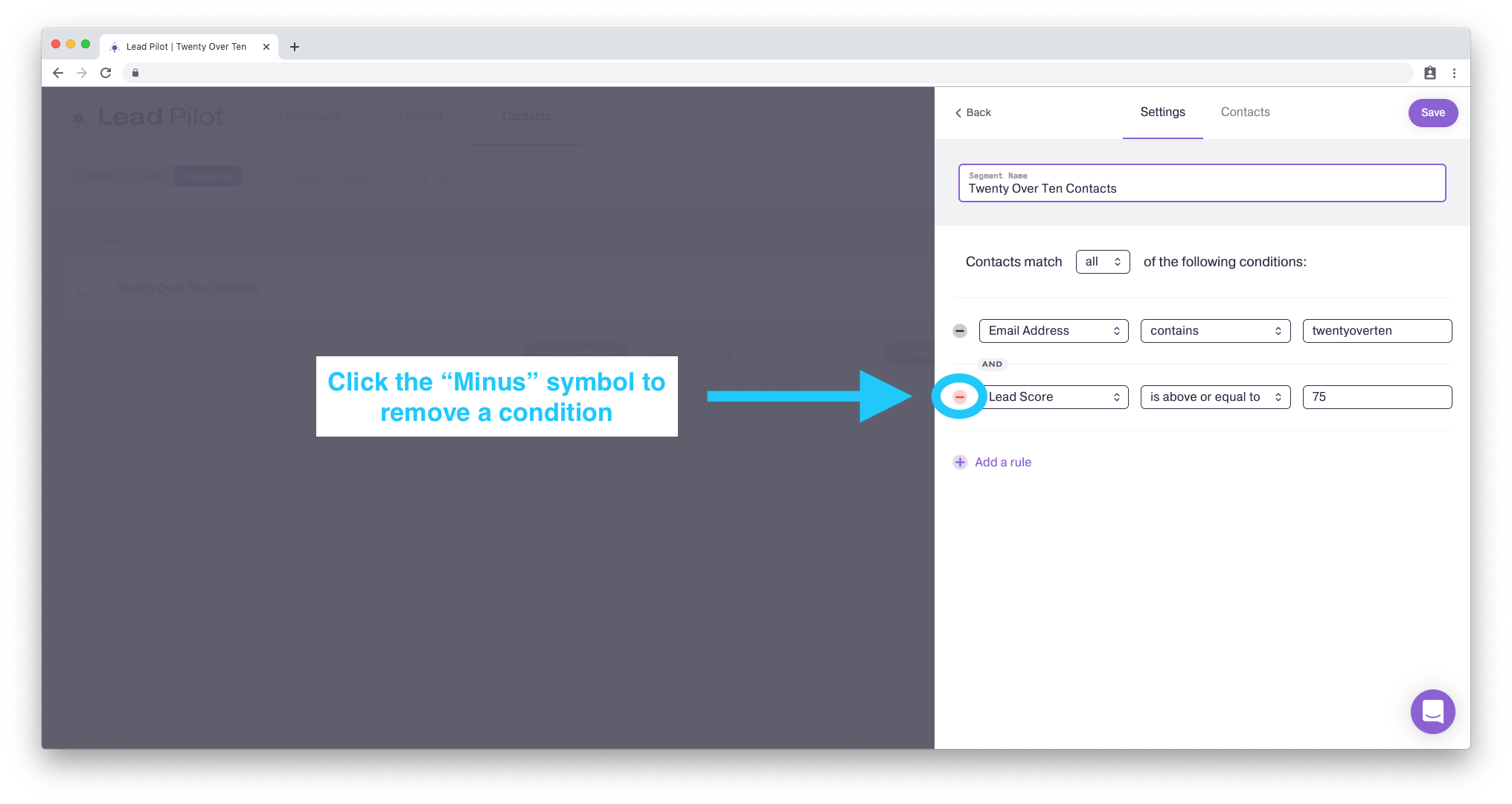
Task: Open the contains operator dropdown
Action: click(x=1215, y=331)
